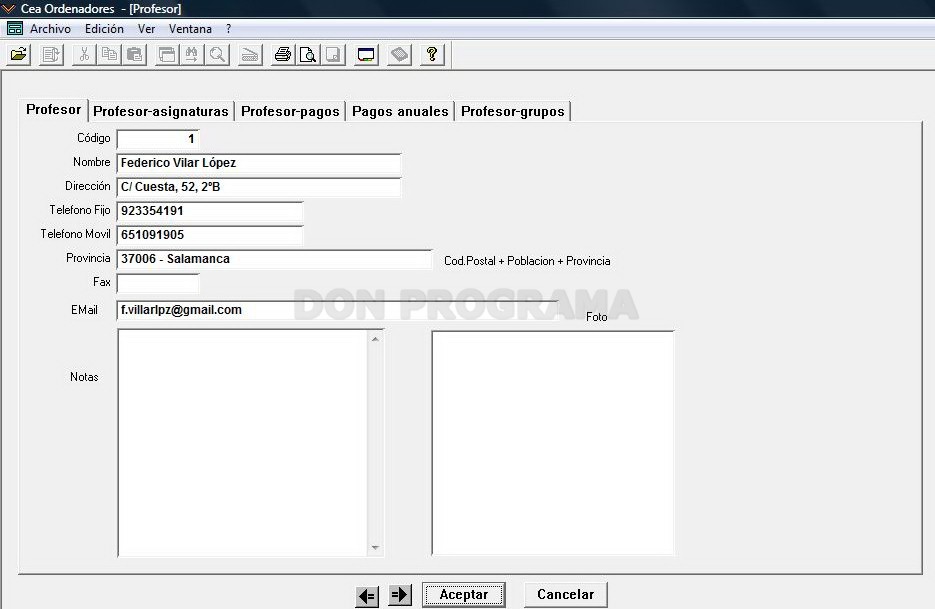Click into the empty Fax field

tap(158, 283)
